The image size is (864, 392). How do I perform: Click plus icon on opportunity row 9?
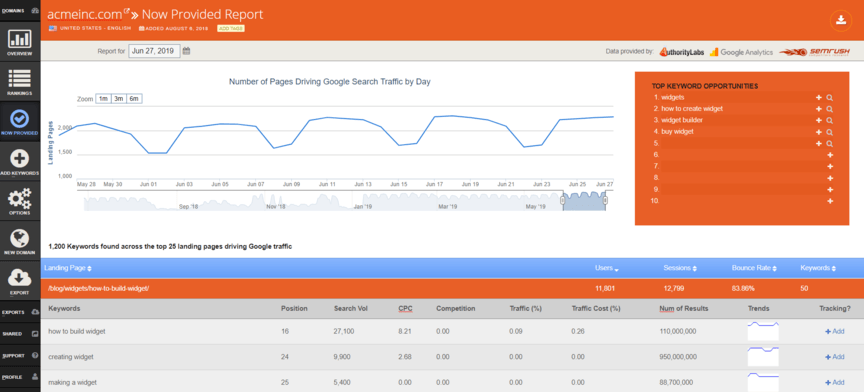point(830,189)
